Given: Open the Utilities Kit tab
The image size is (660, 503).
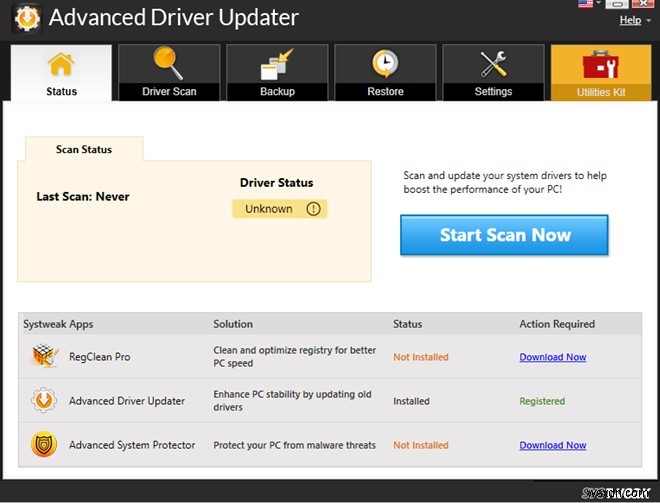Looking at the screenshot, I should tap(601, 73).
